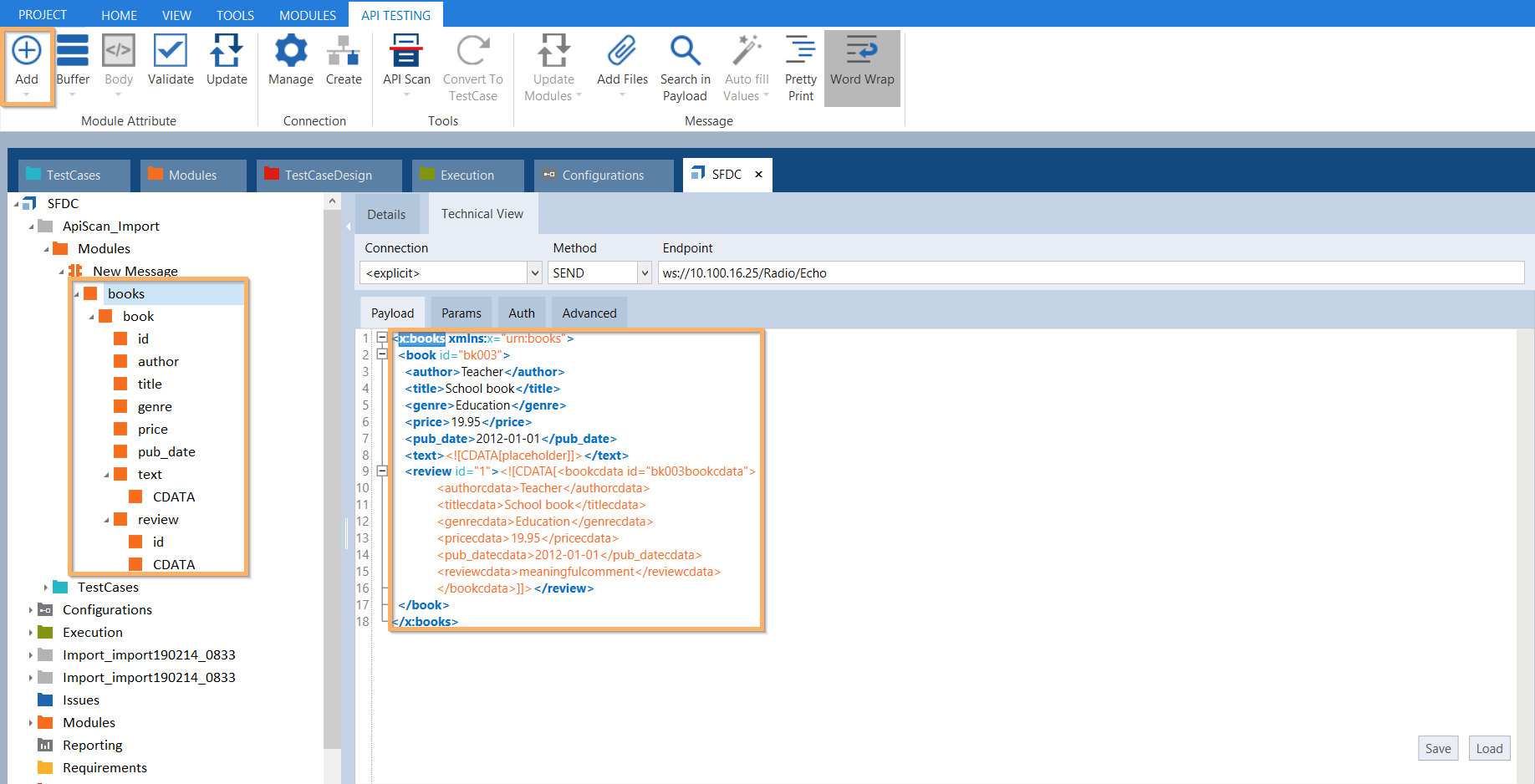Open the Connection dropdown
The width and height of the screenshot is (1535, 784).
point(534,273)
